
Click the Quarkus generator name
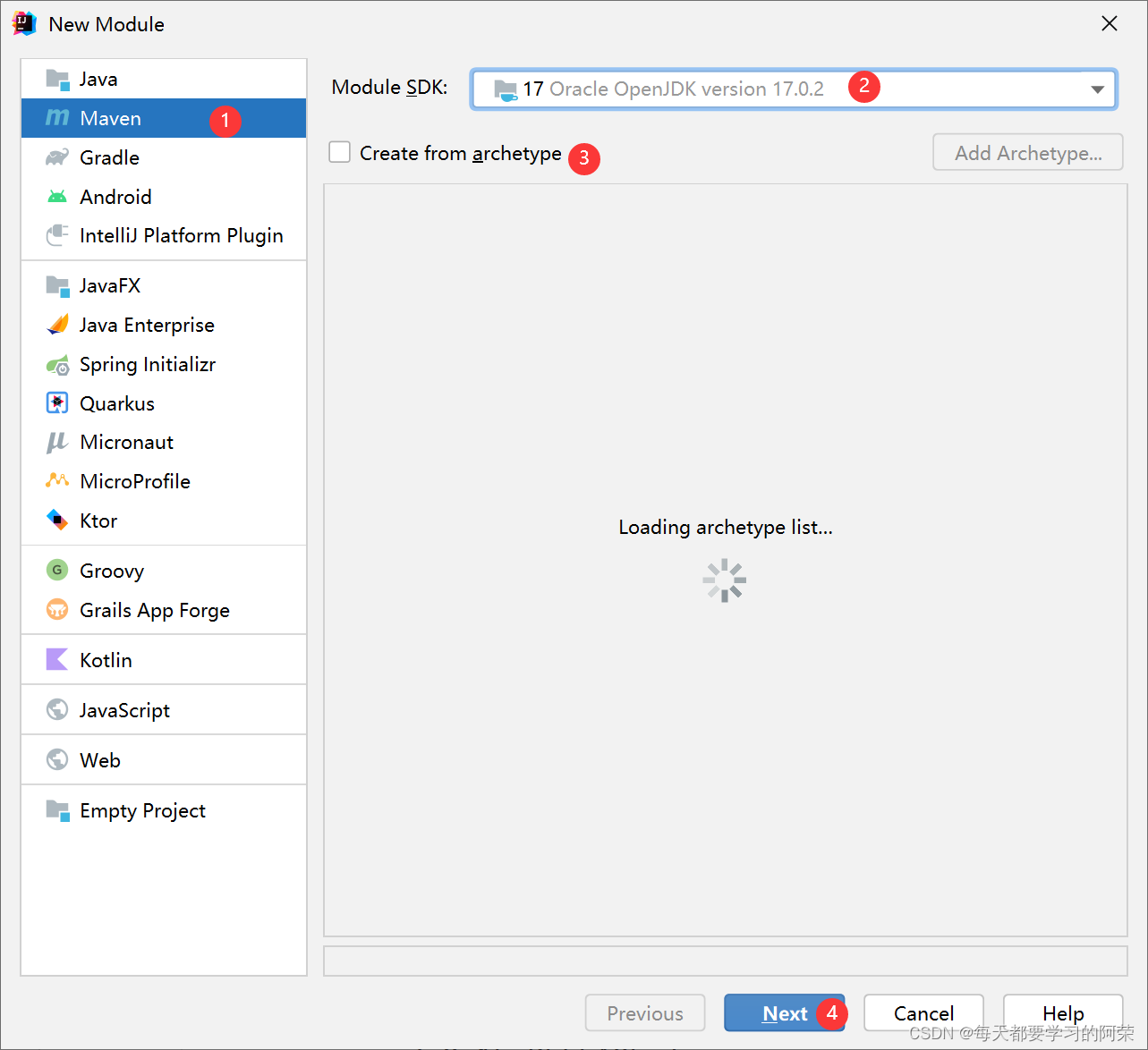[117, 403]
